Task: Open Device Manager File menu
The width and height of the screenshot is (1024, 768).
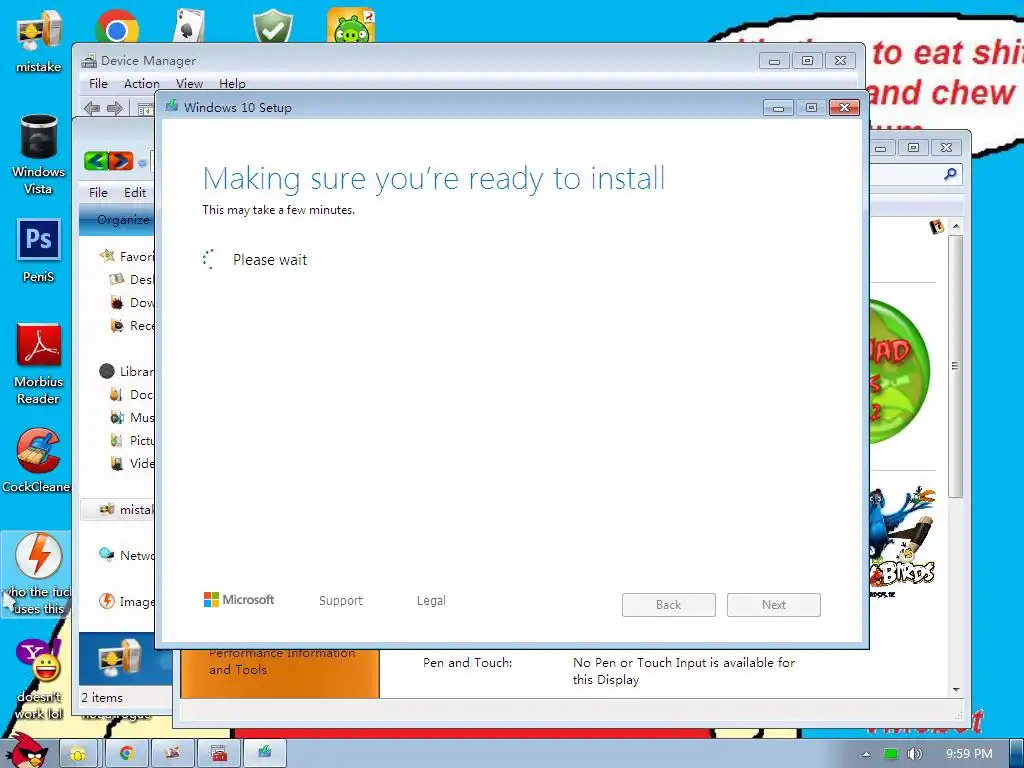Action: click(x=98, y=84)
